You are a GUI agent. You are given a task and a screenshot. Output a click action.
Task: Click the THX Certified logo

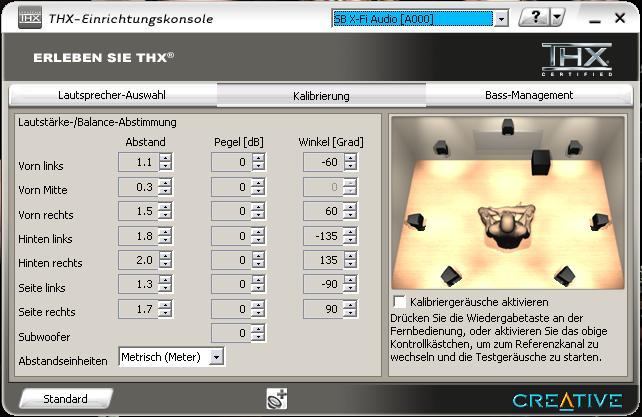577,59
